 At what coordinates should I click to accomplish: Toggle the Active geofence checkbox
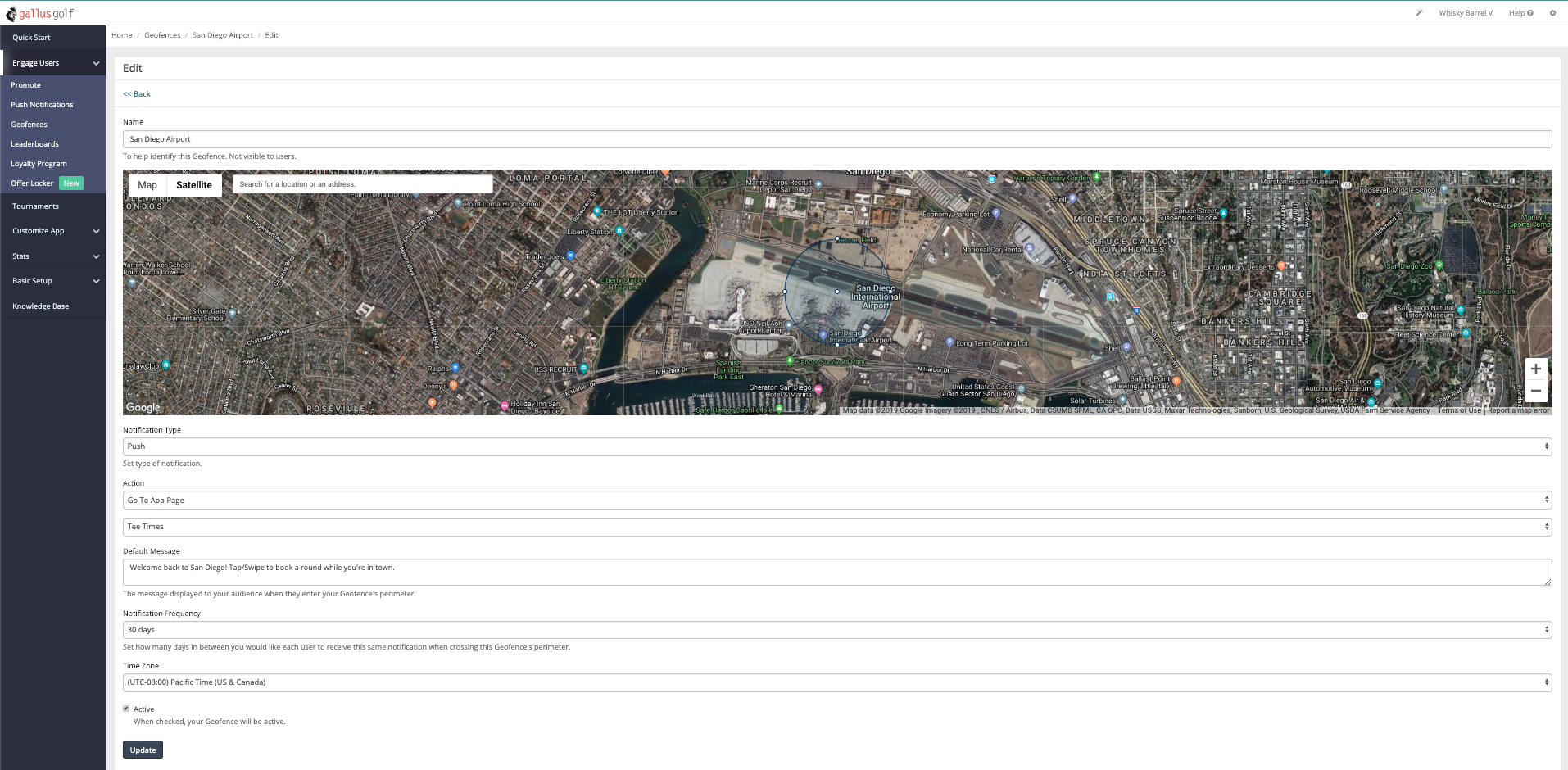point(126,709)
